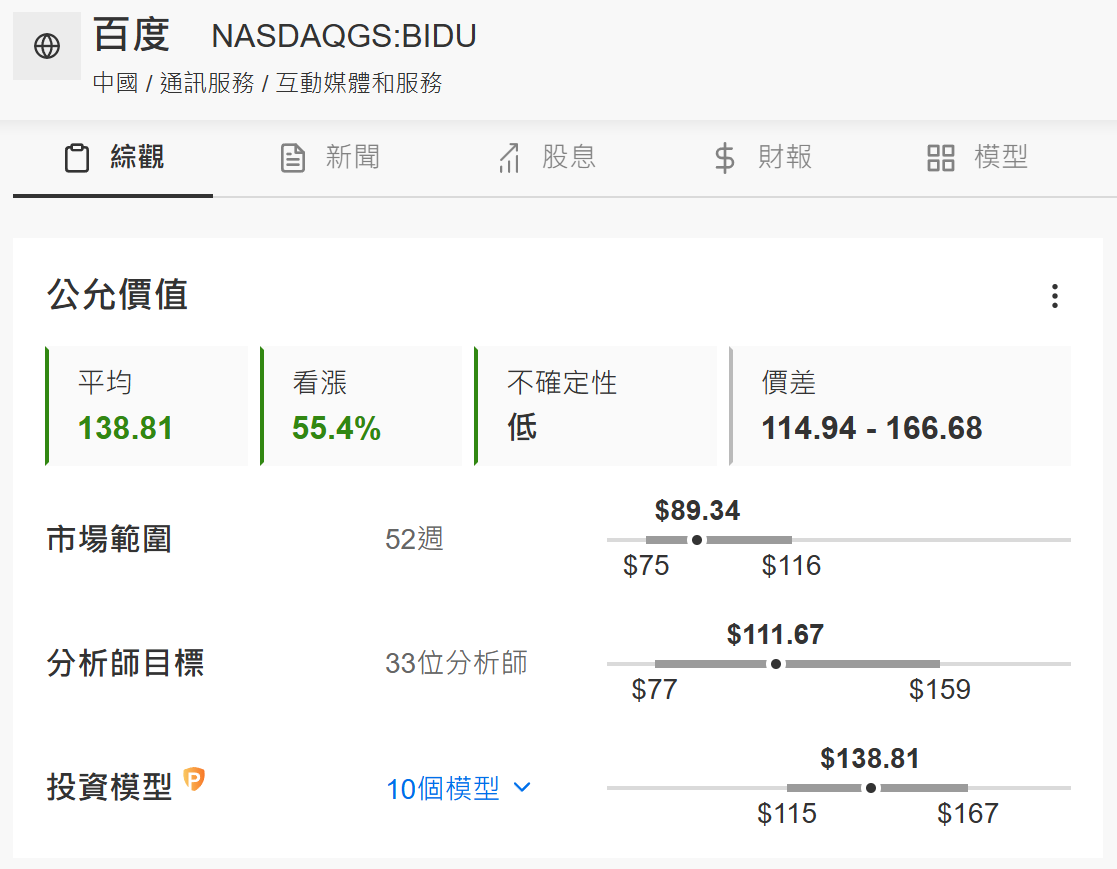The height and width of the screenshot is (869, 1117).
Task: Click the chevron next to 10個模型
Action: coord(522,788)
